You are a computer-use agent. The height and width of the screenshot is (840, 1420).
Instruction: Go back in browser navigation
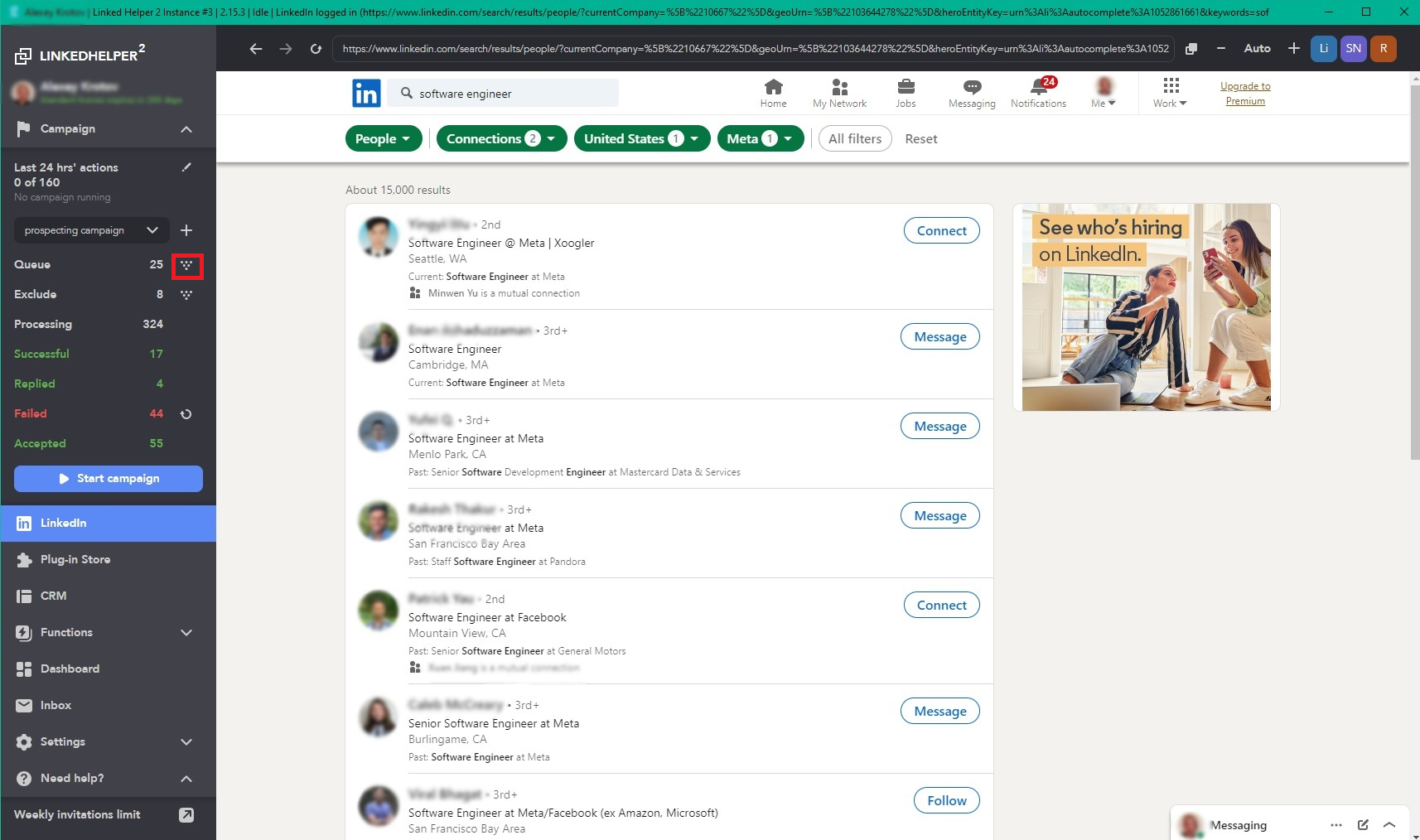tap(256, 49)
